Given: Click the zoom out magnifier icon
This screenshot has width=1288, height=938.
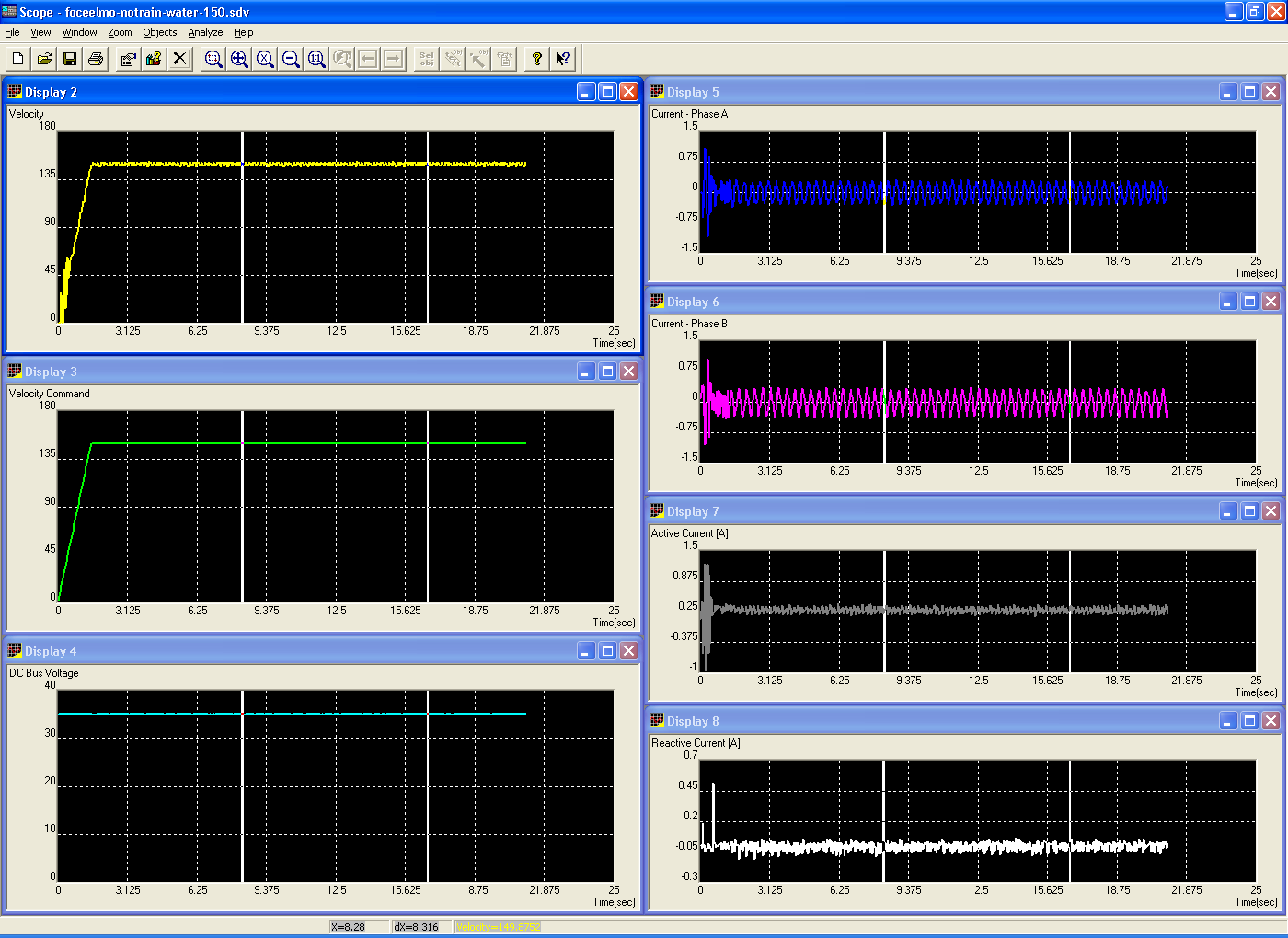Looking at the screenshot, I should [x=290, y=59].
